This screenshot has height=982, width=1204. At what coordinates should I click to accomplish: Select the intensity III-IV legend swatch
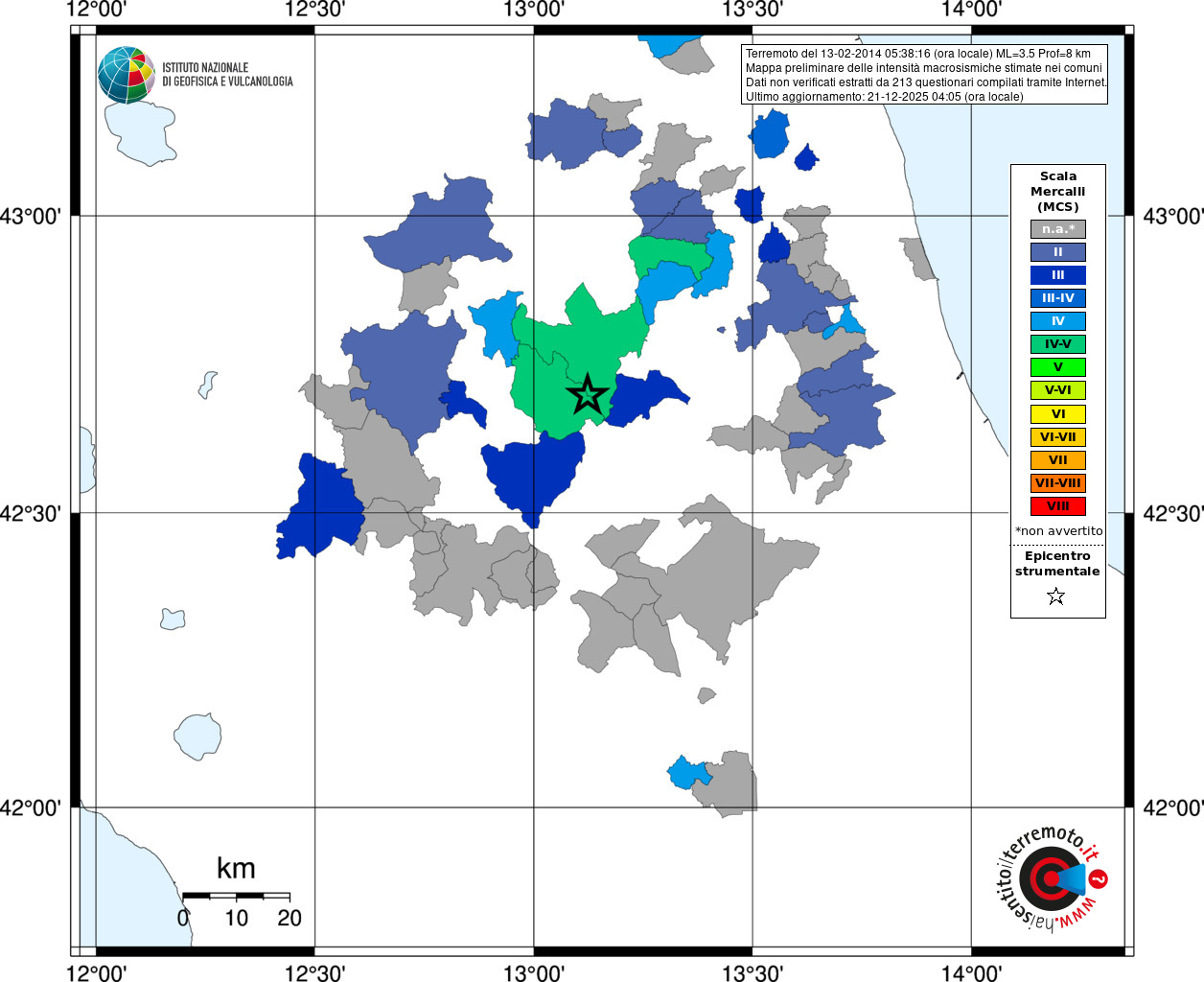(1058, 298)
